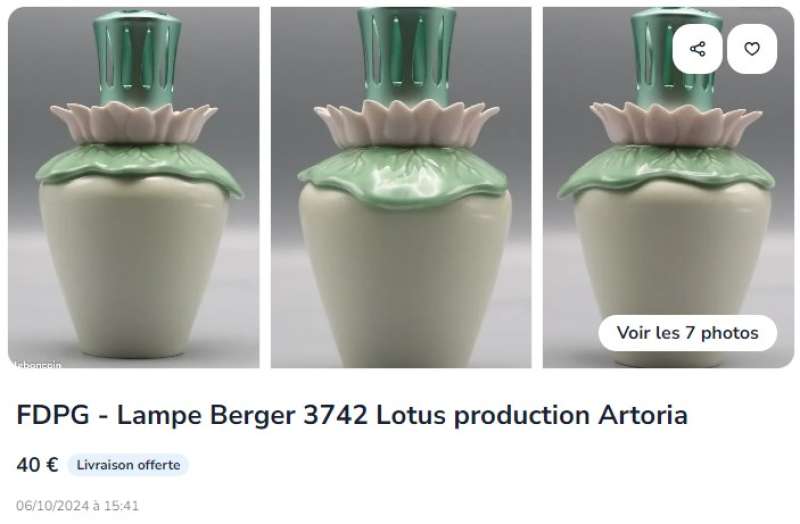
Task: Save the listing with the heart icon
Action: point(752,49)
